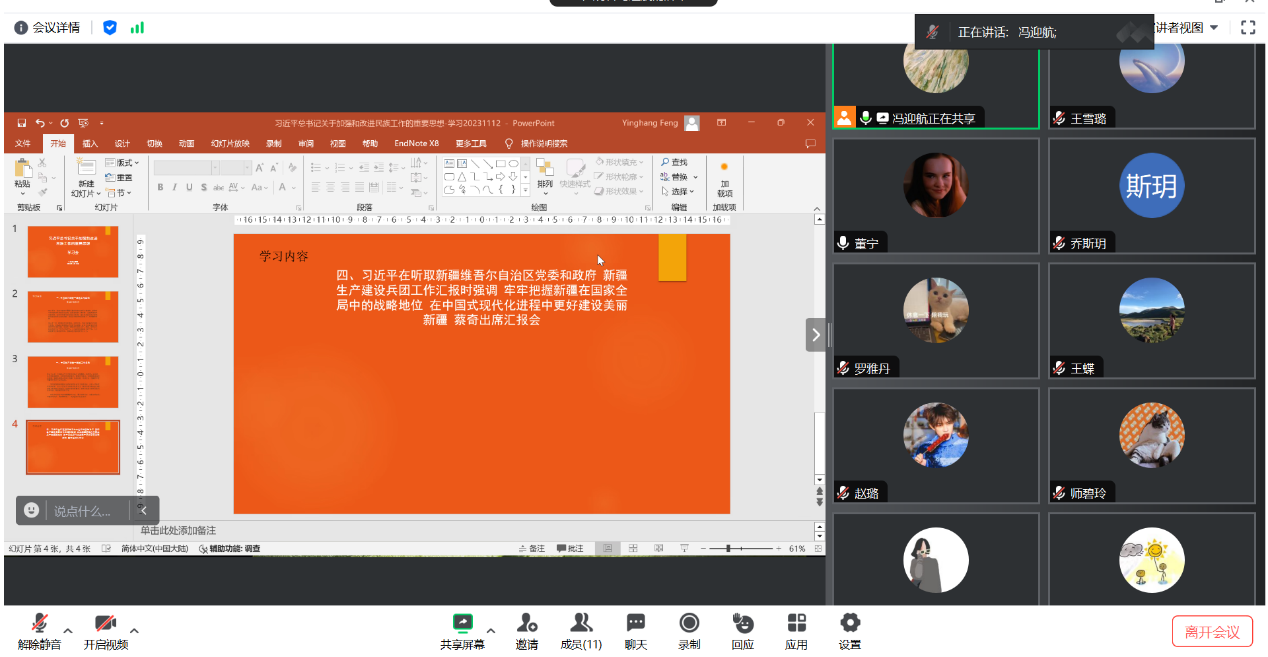The width and height of the screenshot is (1268, 657).
Task: Click the share screen (共享屏幕) icon
Action: pos(462,631)
